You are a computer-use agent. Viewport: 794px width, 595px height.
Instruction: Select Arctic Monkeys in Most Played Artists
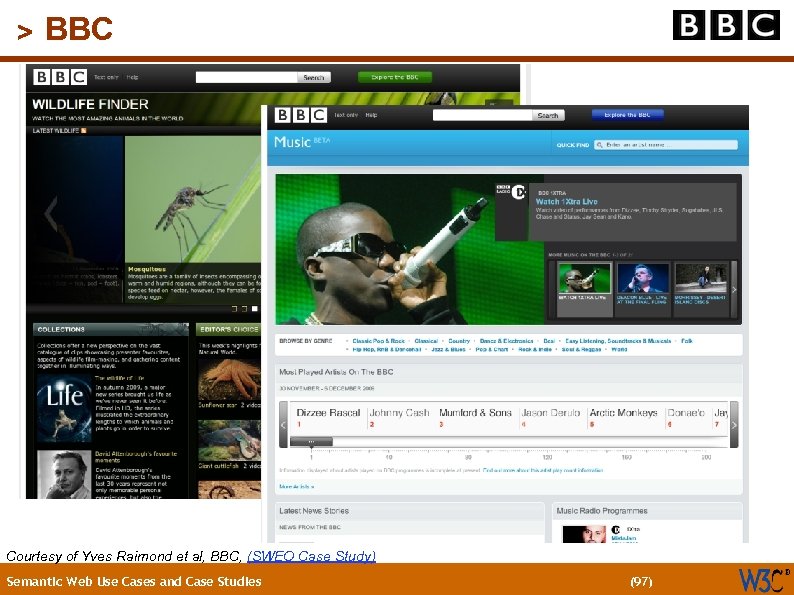(623, 413)
